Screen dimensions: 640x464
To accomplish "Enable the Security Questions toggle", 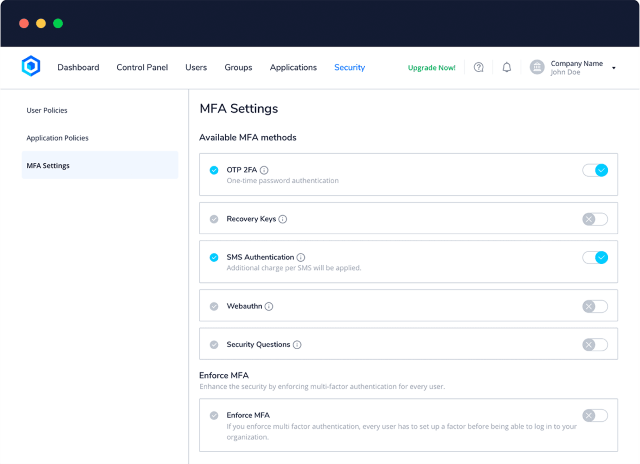I will pos(595,345).
